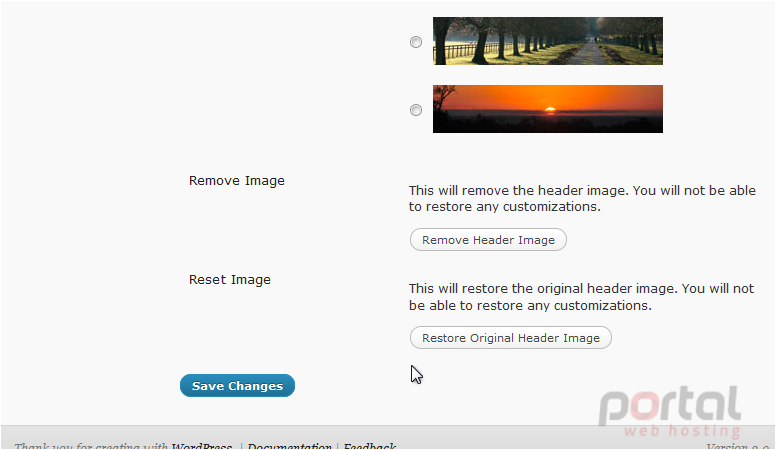
Task: Open the WordPress footer link
Action: [201, 446]
